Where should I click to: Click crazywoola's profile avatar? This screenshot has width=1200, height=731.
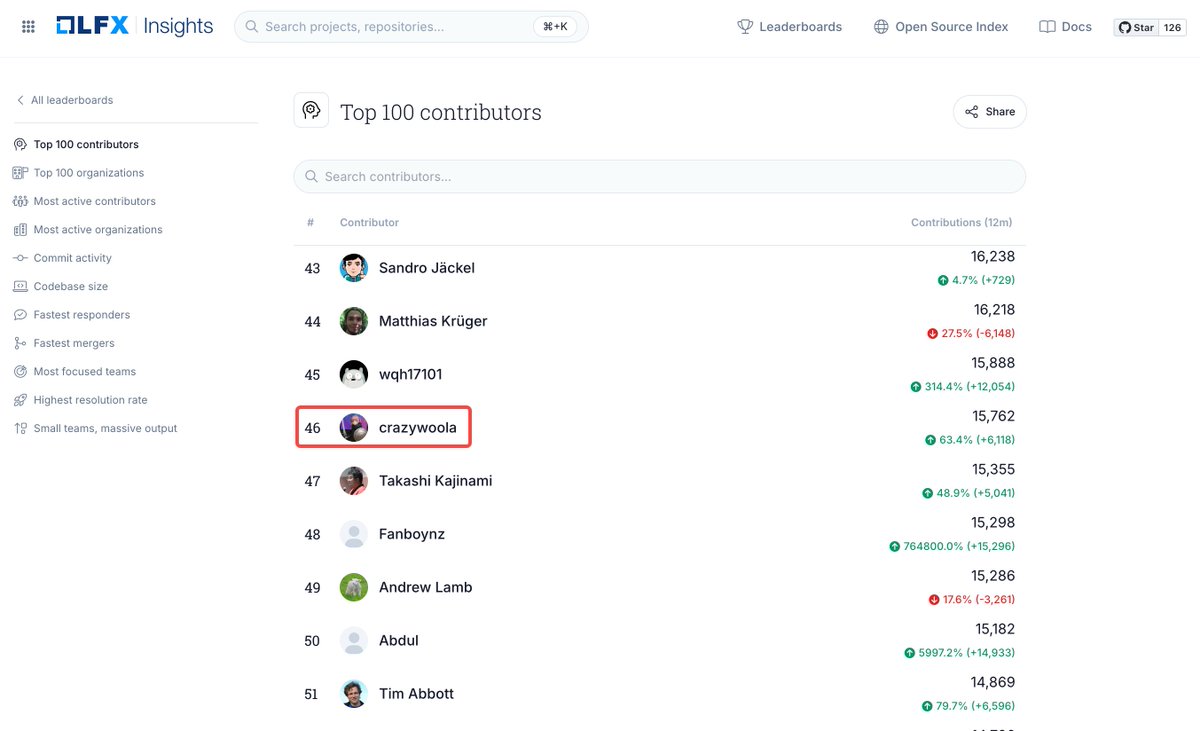click(x=353, y=427)
